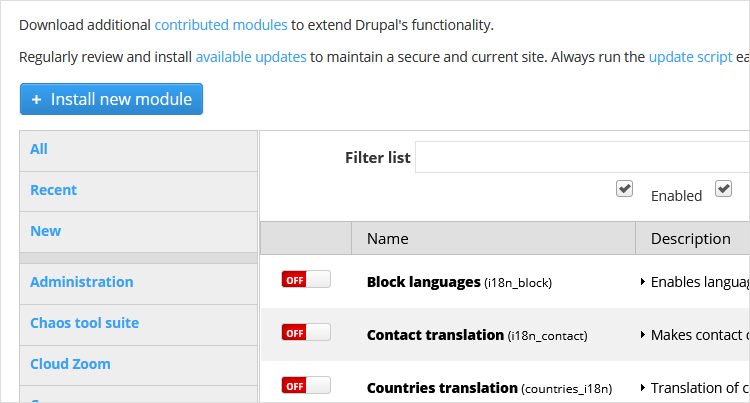The height and width of the screenshot is (403, 750).
Task: Open the available updates link
Action: [x=251, y=57]
